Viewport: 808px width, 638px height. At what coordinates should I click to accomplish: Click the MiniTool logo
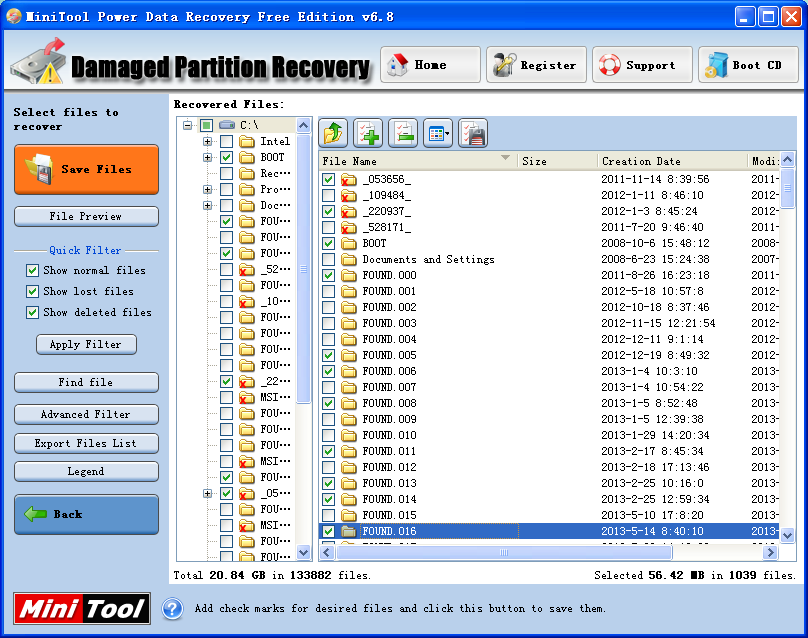pyautogui.click(x=82, y=609)
